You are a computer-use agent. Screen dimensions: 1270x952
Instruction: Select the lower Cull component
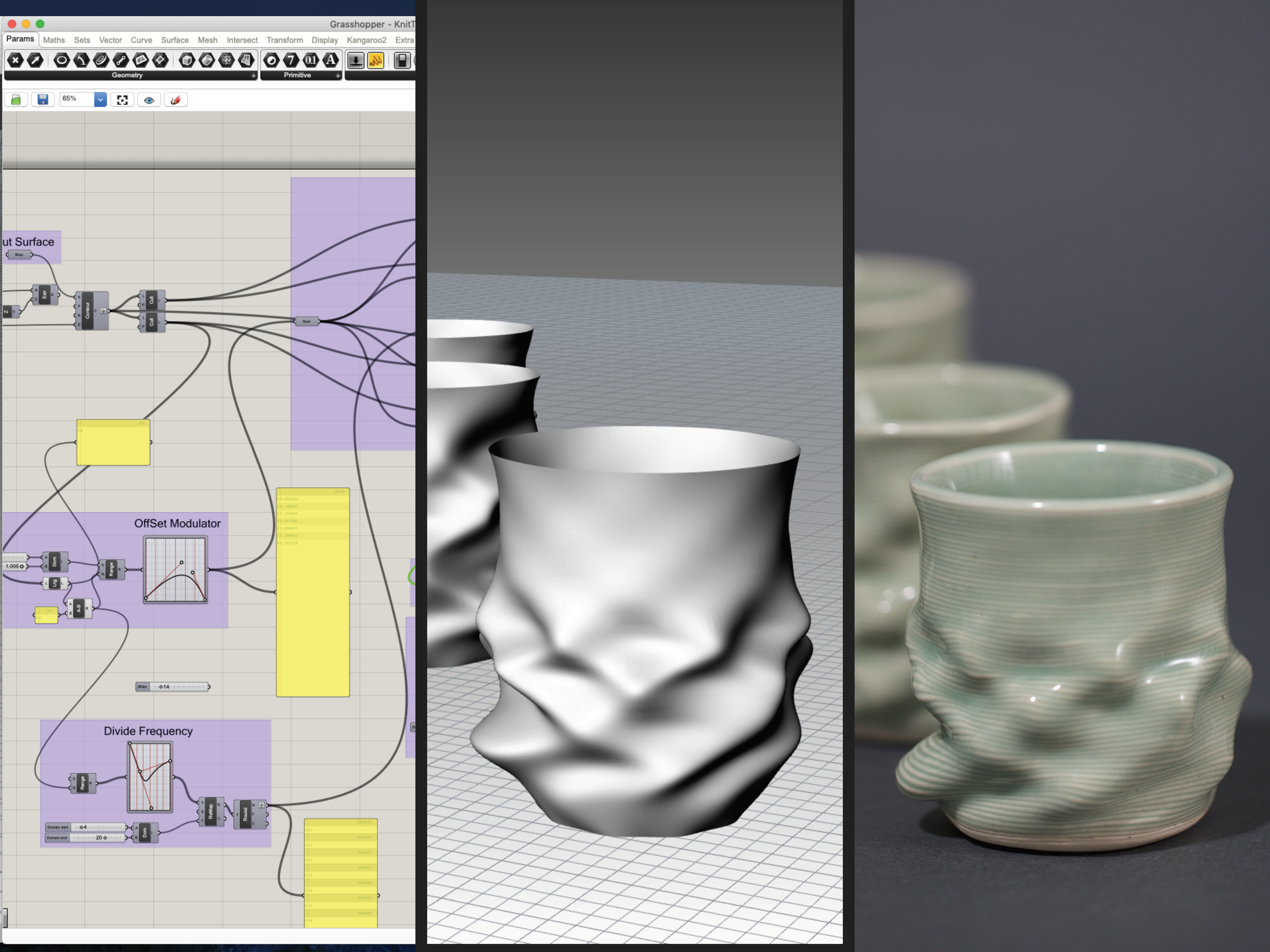151,322
